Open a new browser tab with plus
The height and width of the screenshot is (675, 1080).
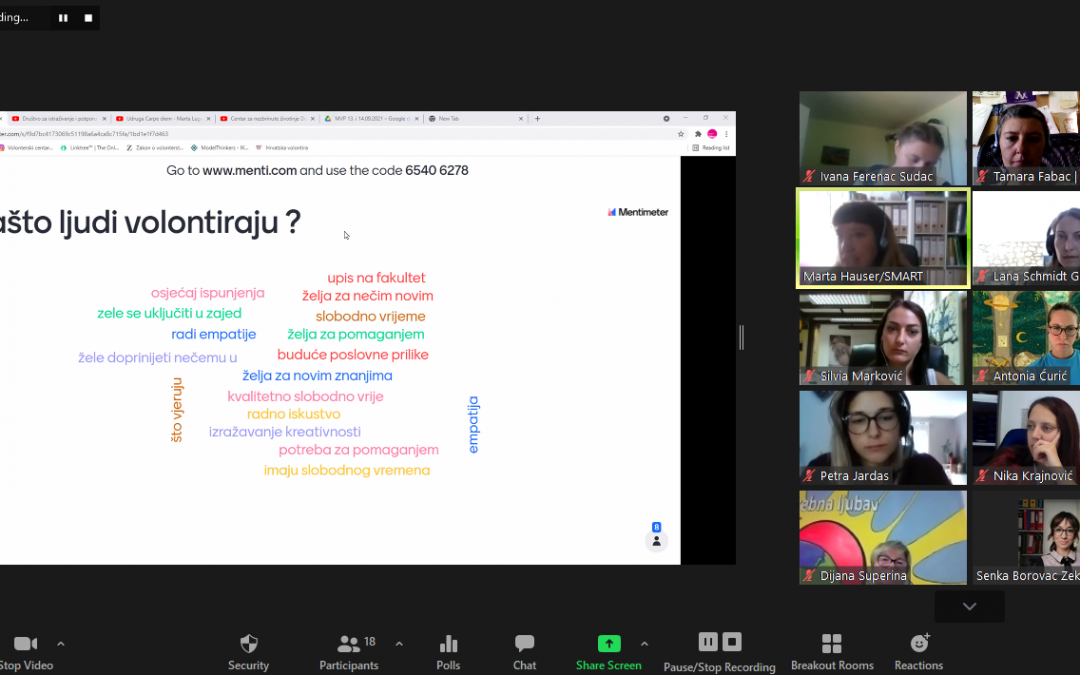coord(537,118)
